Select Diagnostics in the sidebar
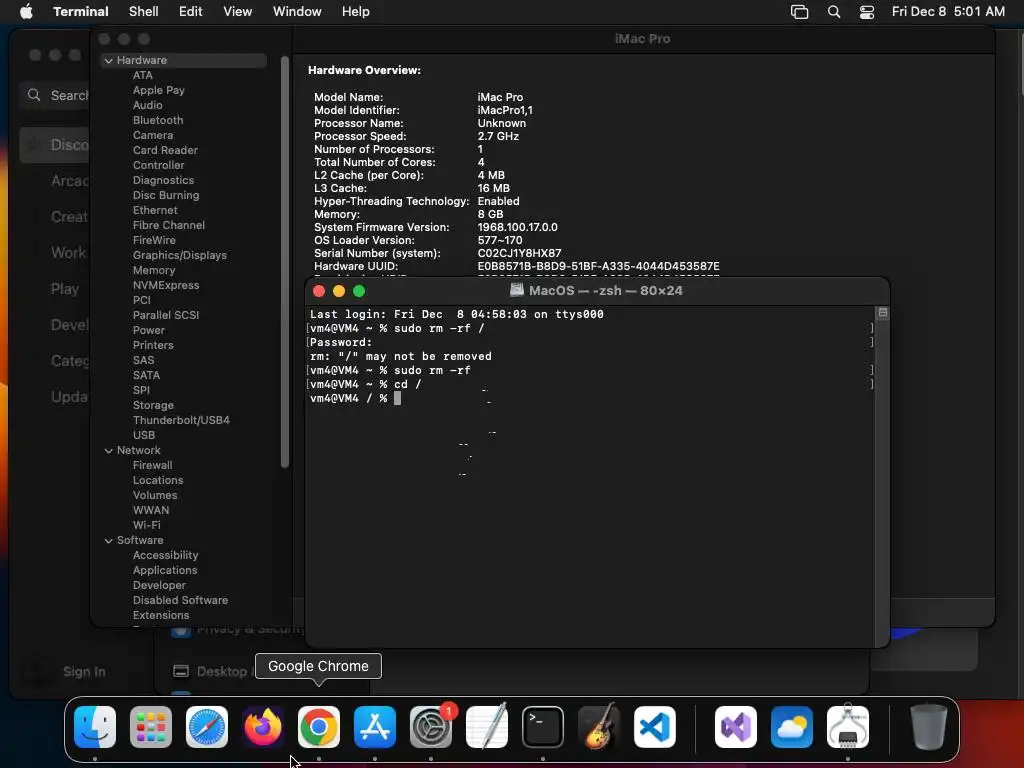1024x768 pixels. pyautogui.click(x=163, y=180)
